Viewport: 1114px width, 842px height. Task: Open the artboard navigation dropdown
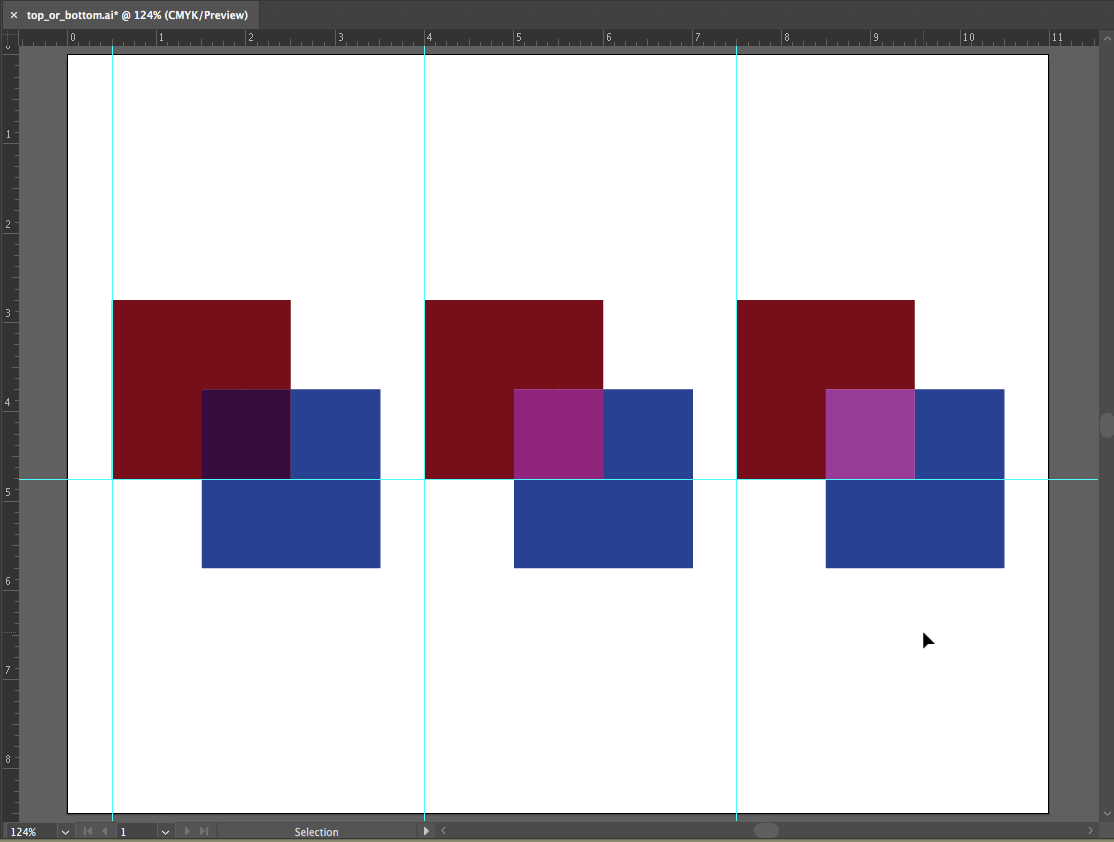pos(165,831)
